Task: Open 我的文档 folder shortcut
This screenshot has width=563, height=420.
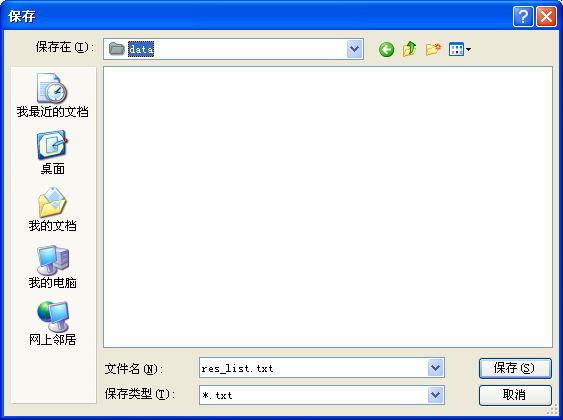Action: [52, 210]
